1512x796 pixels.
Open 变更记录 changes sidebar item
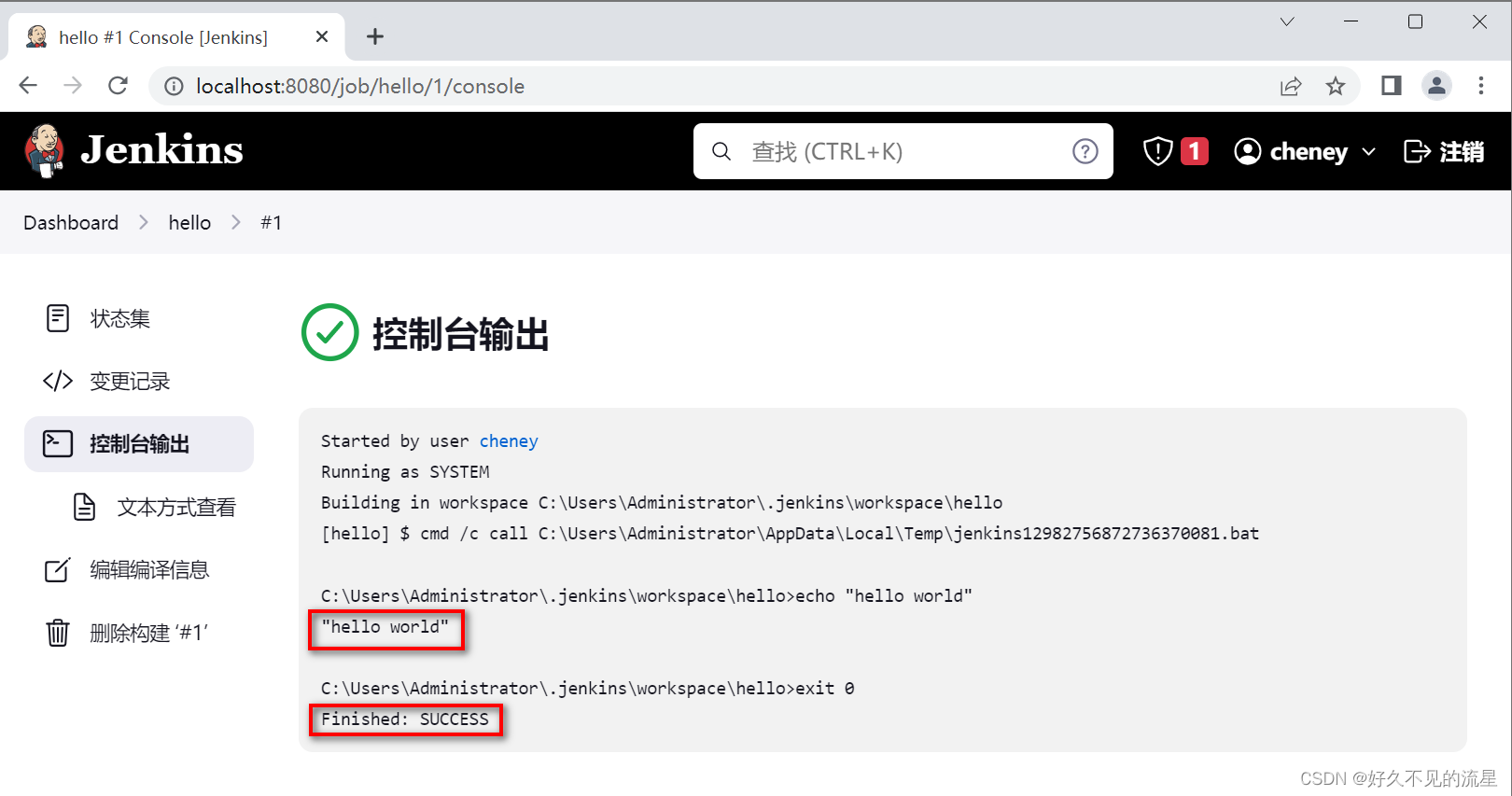point(139,381)
